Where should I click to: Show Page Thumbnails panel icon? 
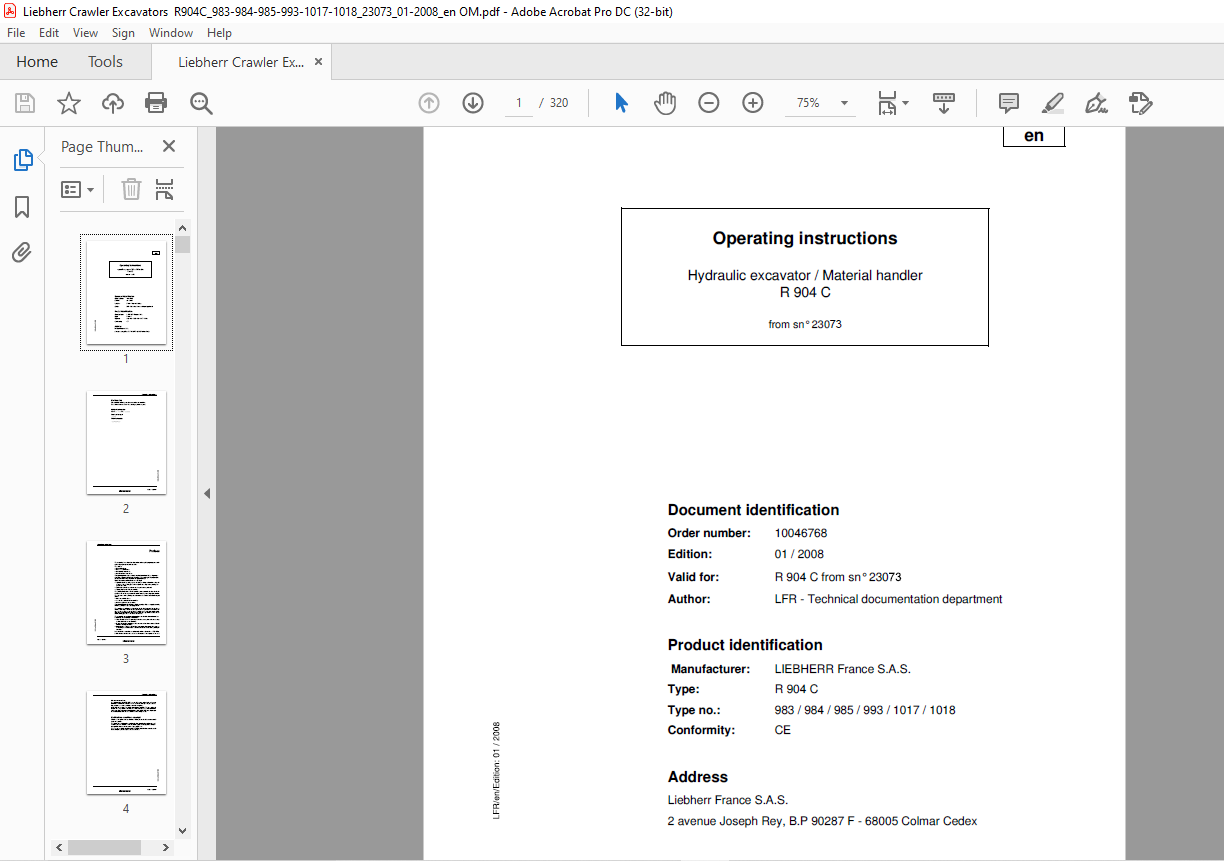click(x=22, y=160)
